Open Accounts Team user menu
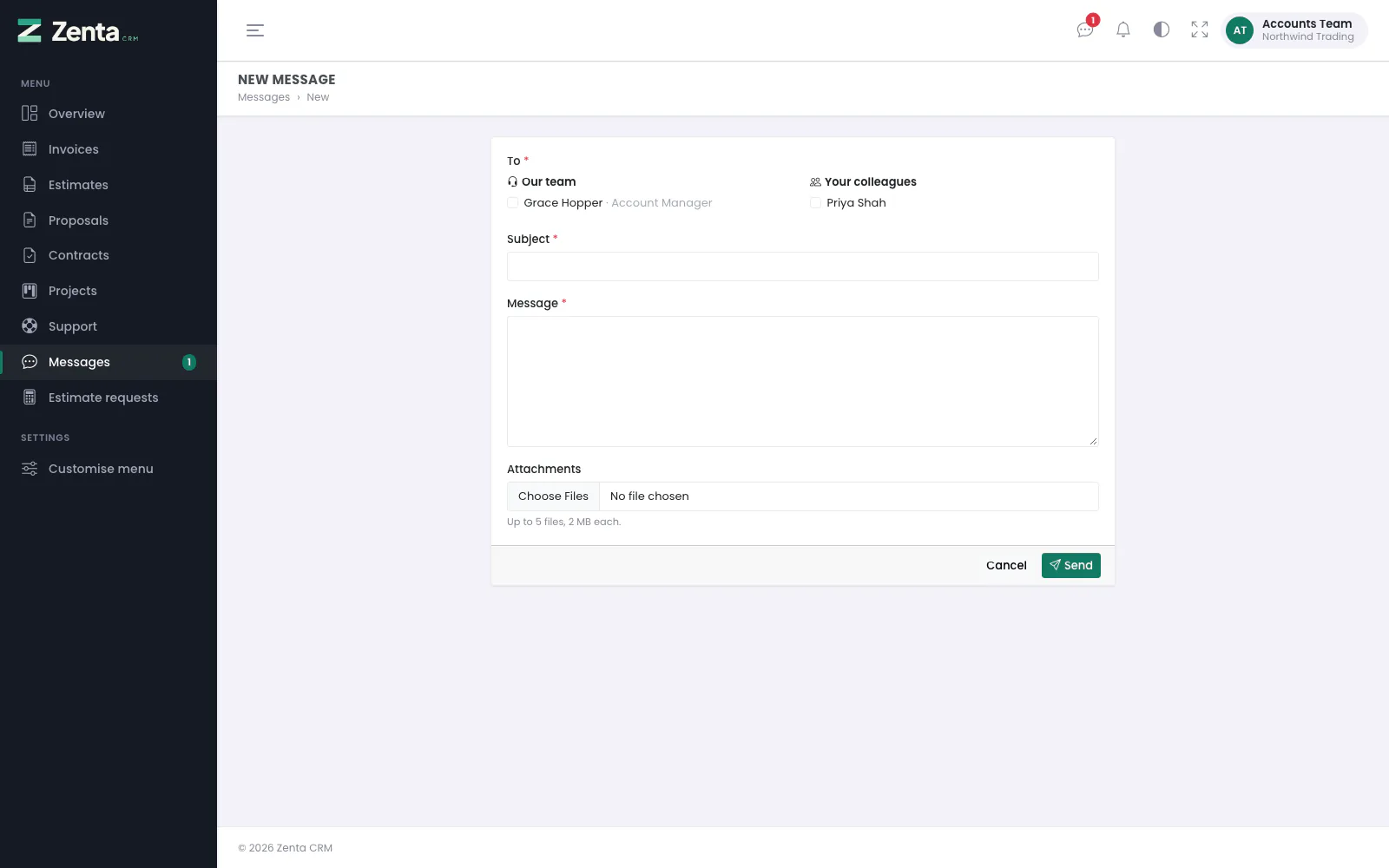Screen dimensions: 1389x868 pos(1294,30)
